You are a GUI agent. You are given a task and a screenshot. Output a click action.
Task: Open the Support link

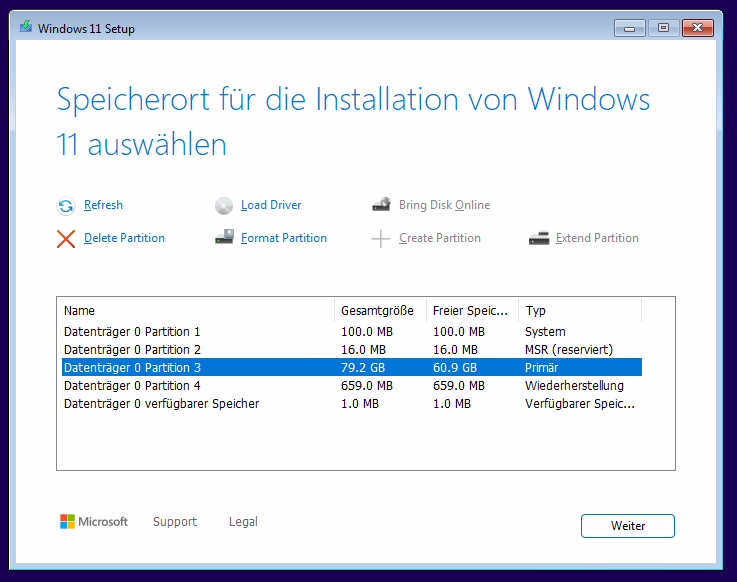[175, 522]
